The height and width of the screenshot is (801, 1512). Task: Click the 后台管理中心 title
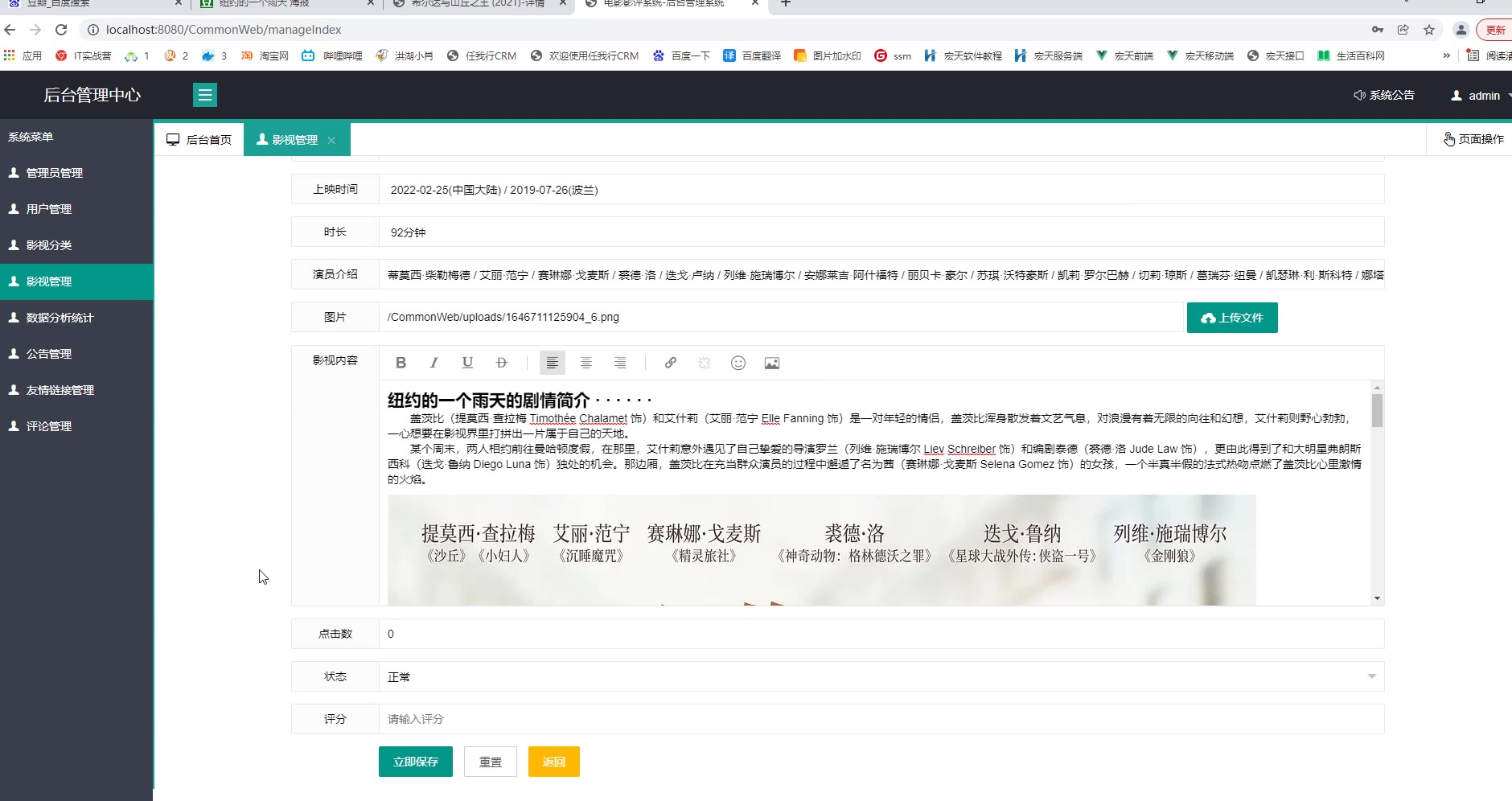(x=92, y=95)
